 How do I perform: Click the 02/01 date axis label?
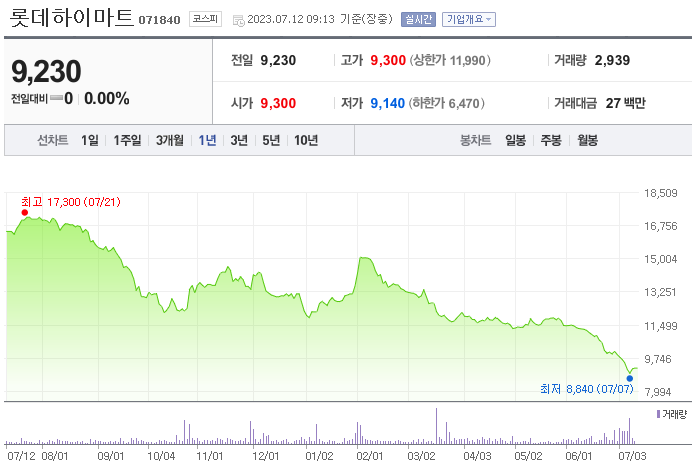point(370,456)
